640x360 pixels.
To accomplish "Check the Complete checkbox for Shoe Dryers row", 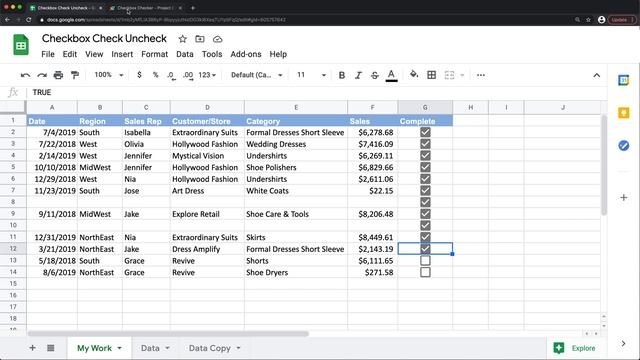I will pyautogui.click(x=425, y=272).
